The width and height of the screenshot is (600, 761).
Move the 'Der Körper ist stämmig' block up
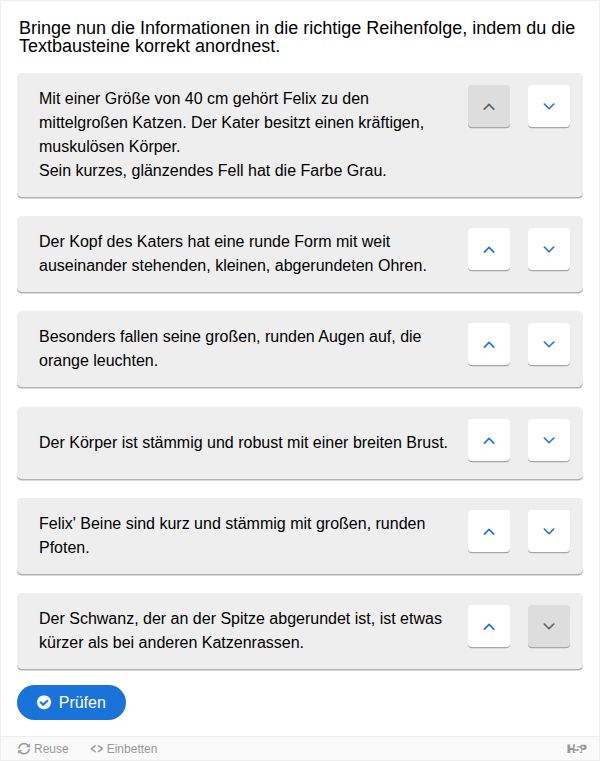coord(489,440)
